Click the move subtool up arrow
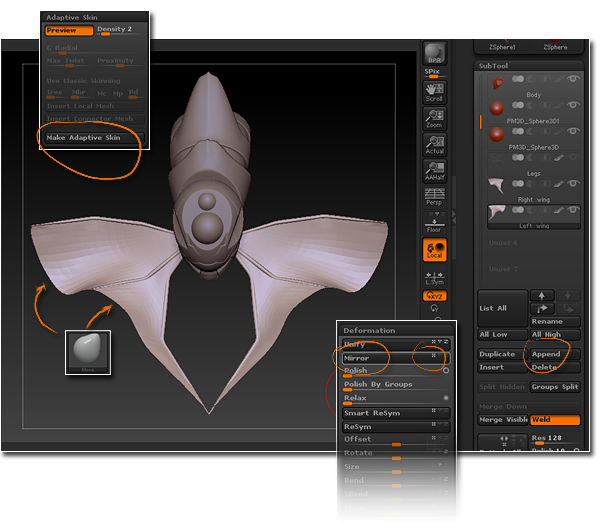Screen dimensions: 600x524 pos(541,295)
